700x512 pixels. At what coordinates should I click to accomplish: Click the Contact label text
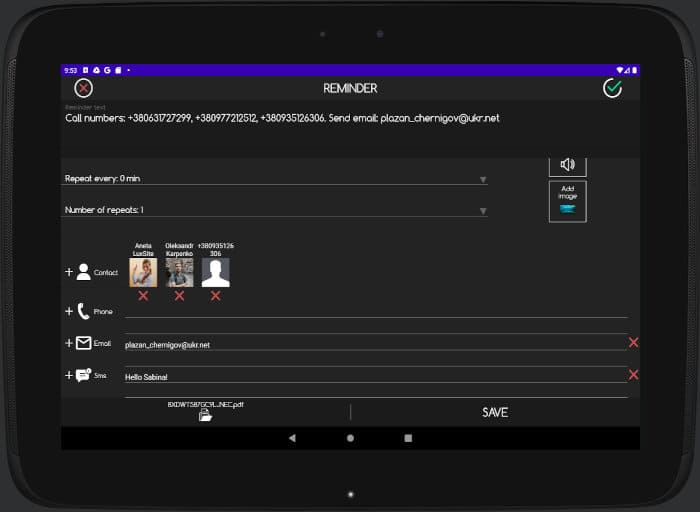(106, 272)
